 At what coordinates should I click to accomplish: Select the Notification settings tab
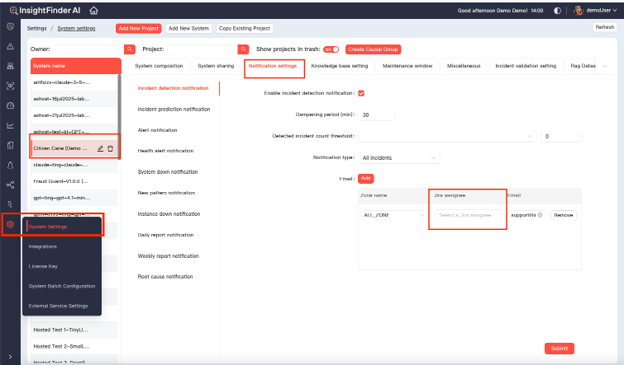273,66
